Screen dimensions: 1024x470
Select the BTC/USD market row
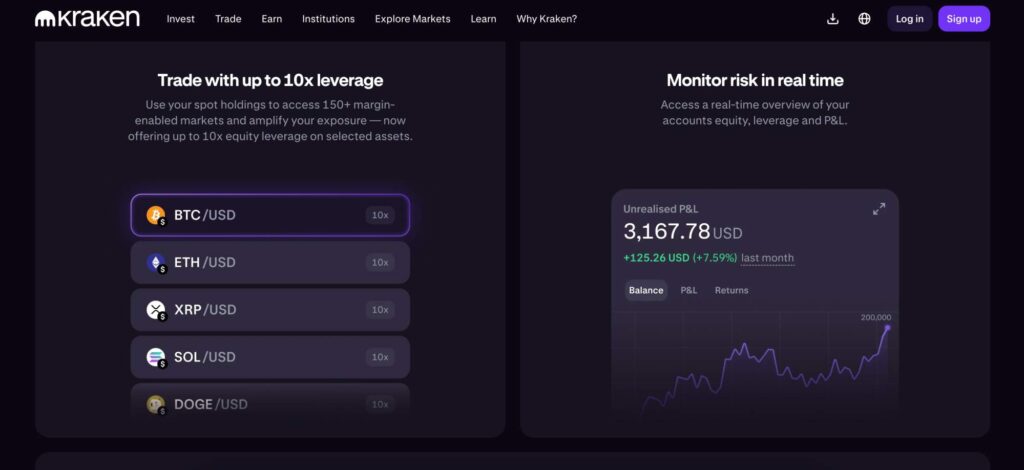(270, 215)
